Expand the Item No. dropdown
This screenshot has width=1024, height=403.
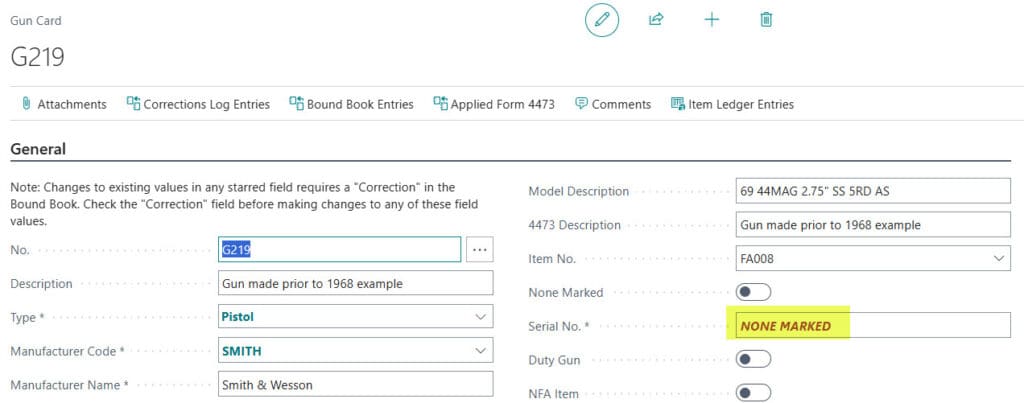(997, 259)
